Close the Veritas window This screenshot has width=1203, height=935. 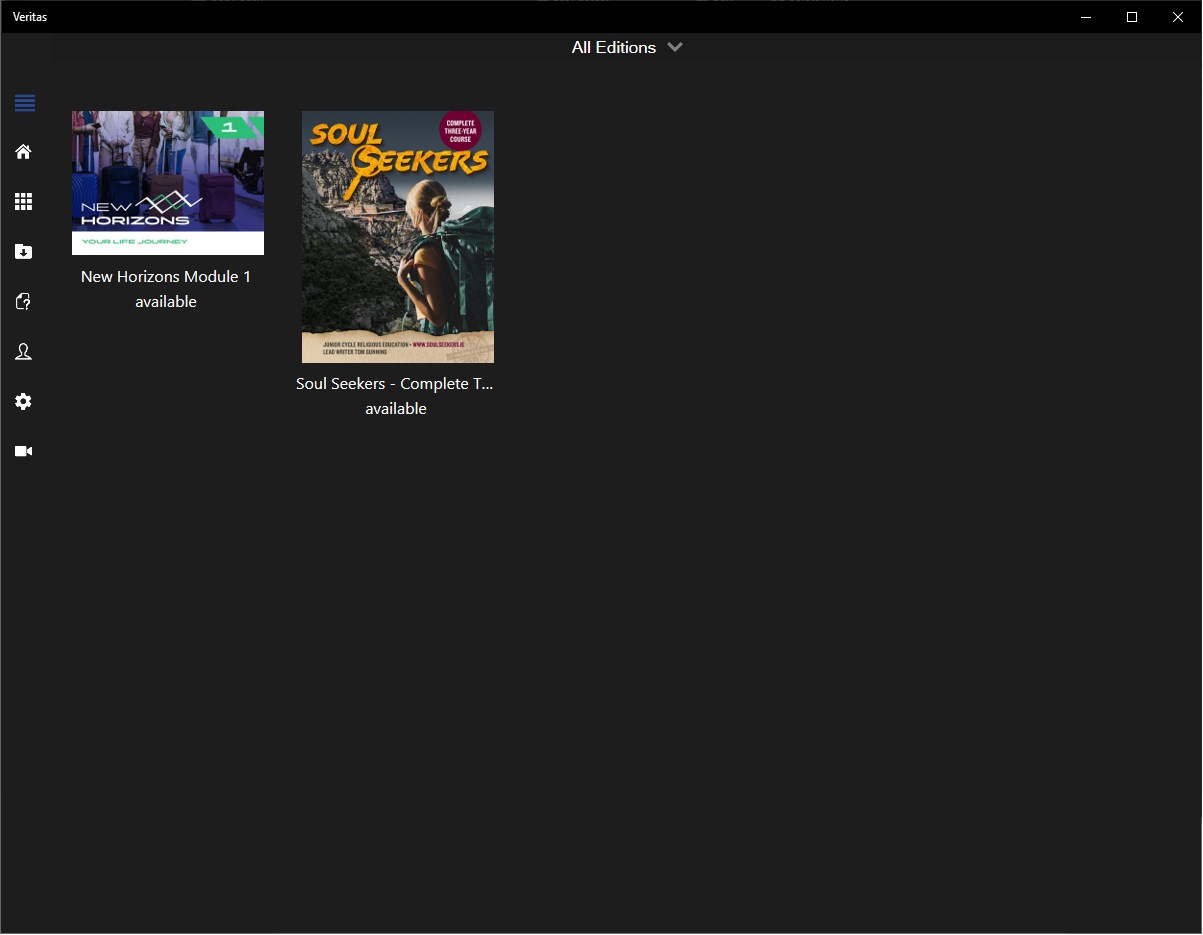coord(1178,17)
